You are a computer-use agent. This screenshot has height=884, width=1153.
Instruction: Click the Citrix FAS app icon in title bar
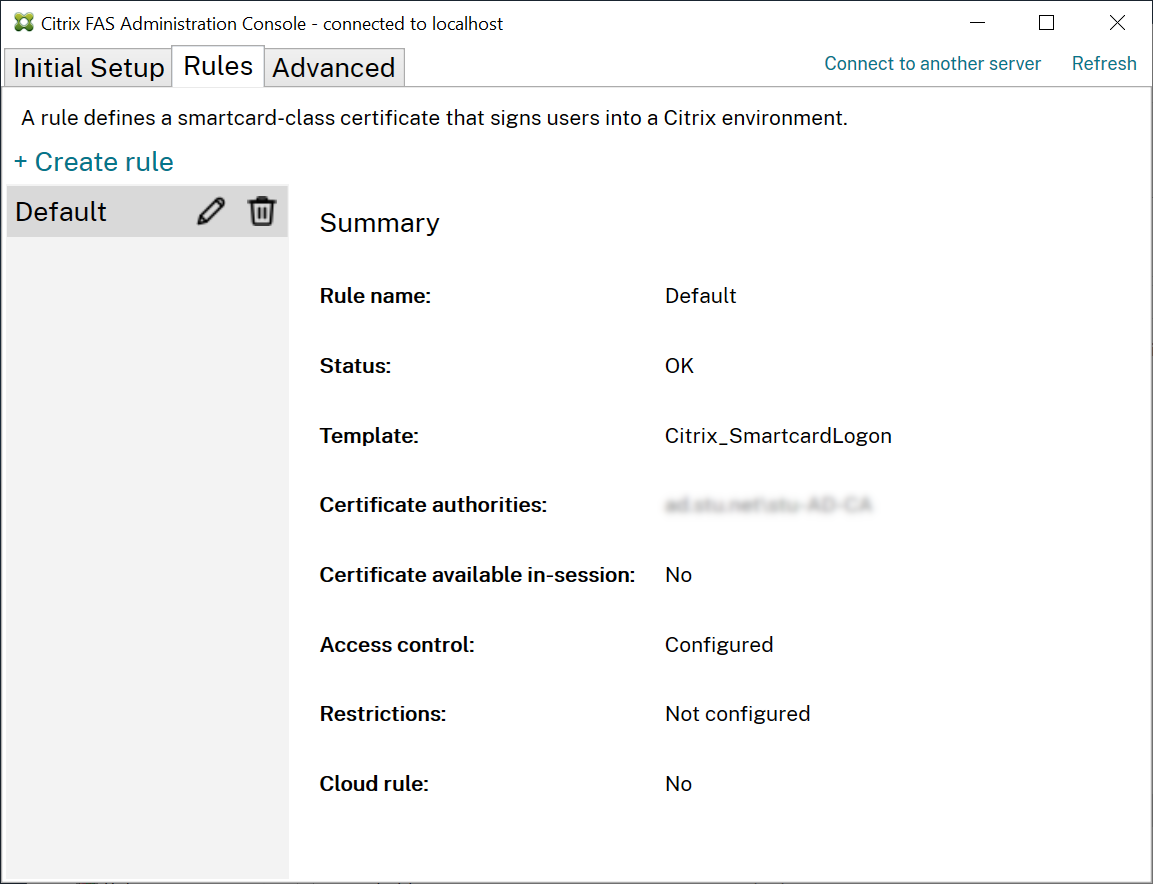pos(24,23)
